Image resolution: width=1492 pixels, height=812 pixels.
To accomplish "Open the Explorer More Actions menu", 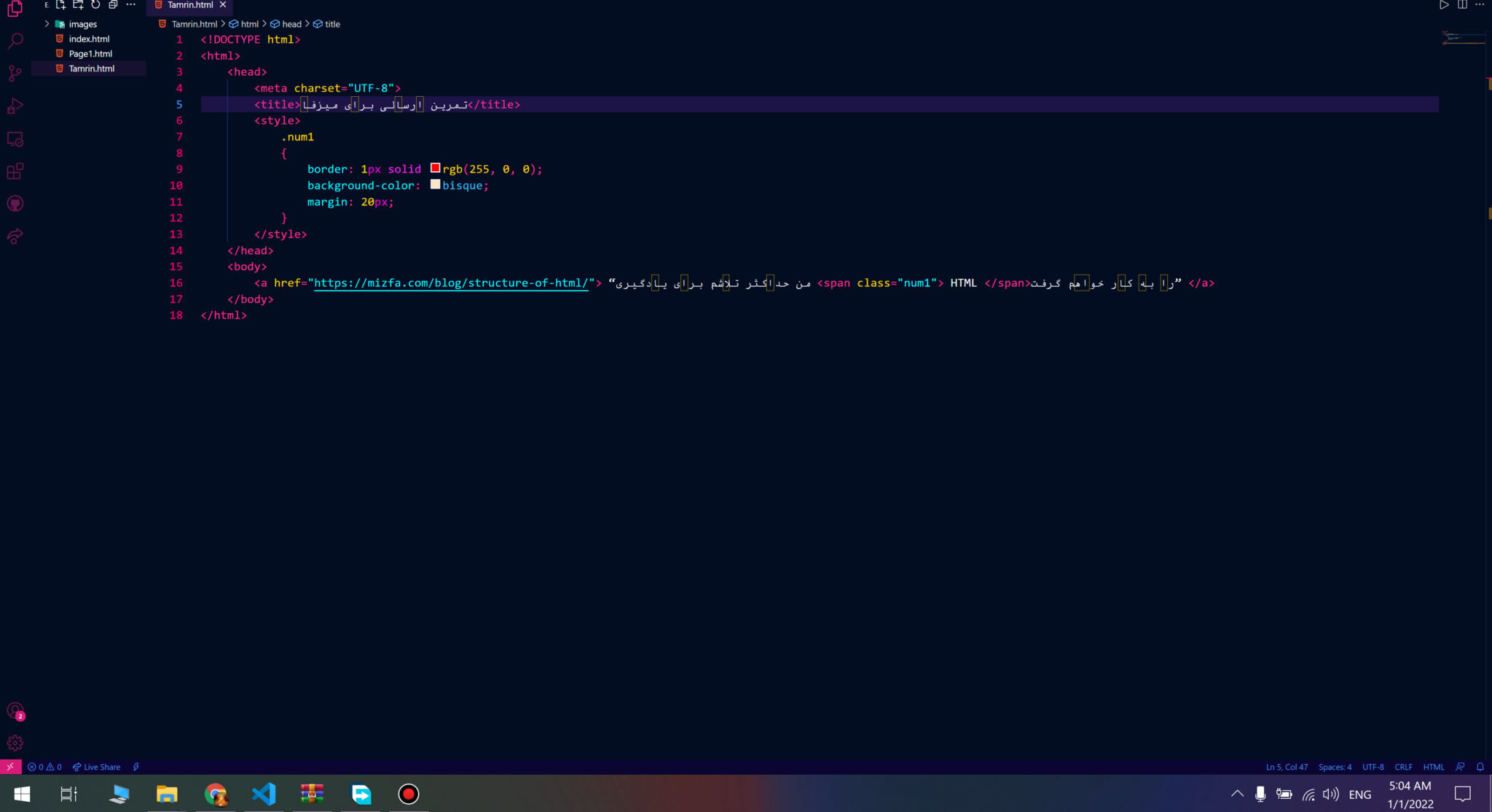I will point(131,4).
